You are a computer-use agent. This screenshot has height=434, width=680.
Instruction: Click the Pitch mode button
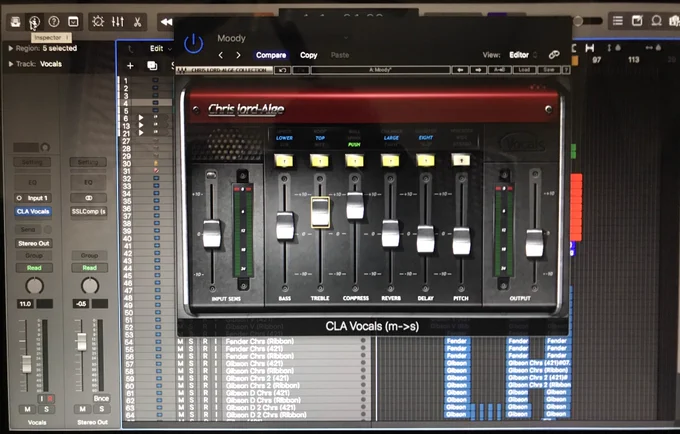pos(461,160)
